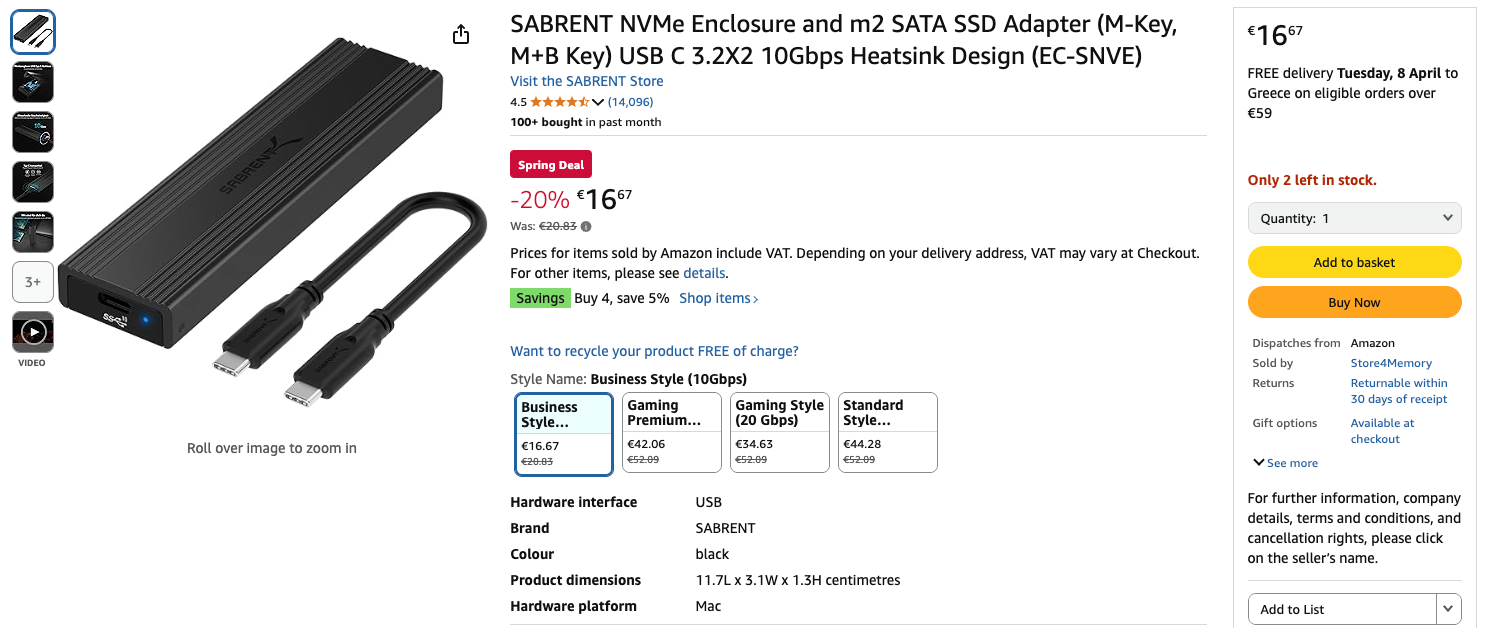Show more images via 3+ thumbnail
The width and height of the screenshot is (1494, 628).
[x=33, y=282]
